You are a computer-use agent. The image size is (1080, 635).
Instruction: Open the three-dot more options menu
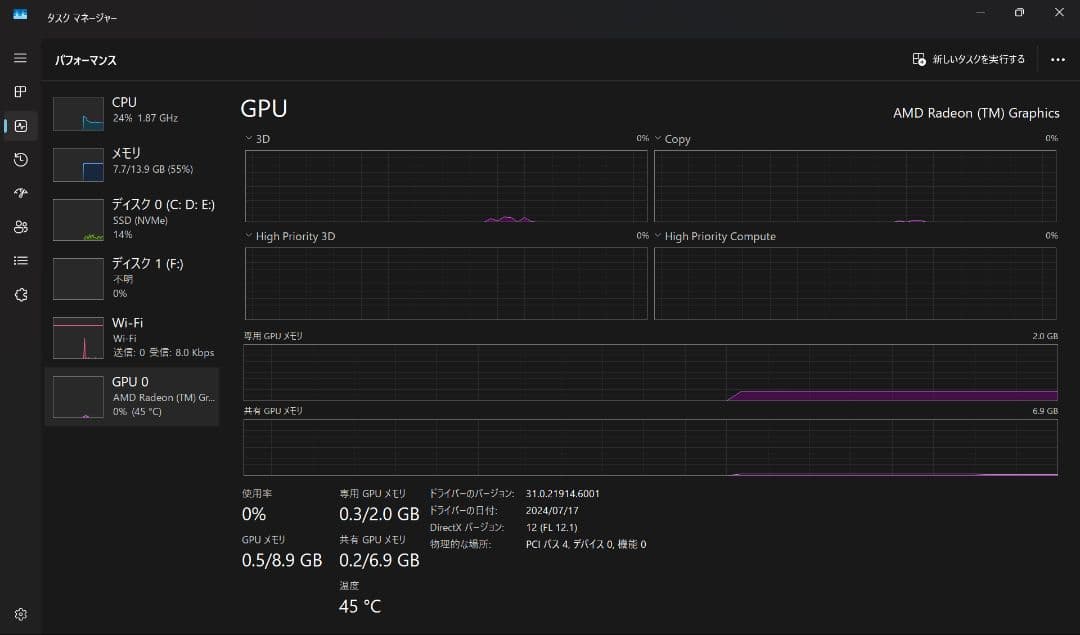1058,59
